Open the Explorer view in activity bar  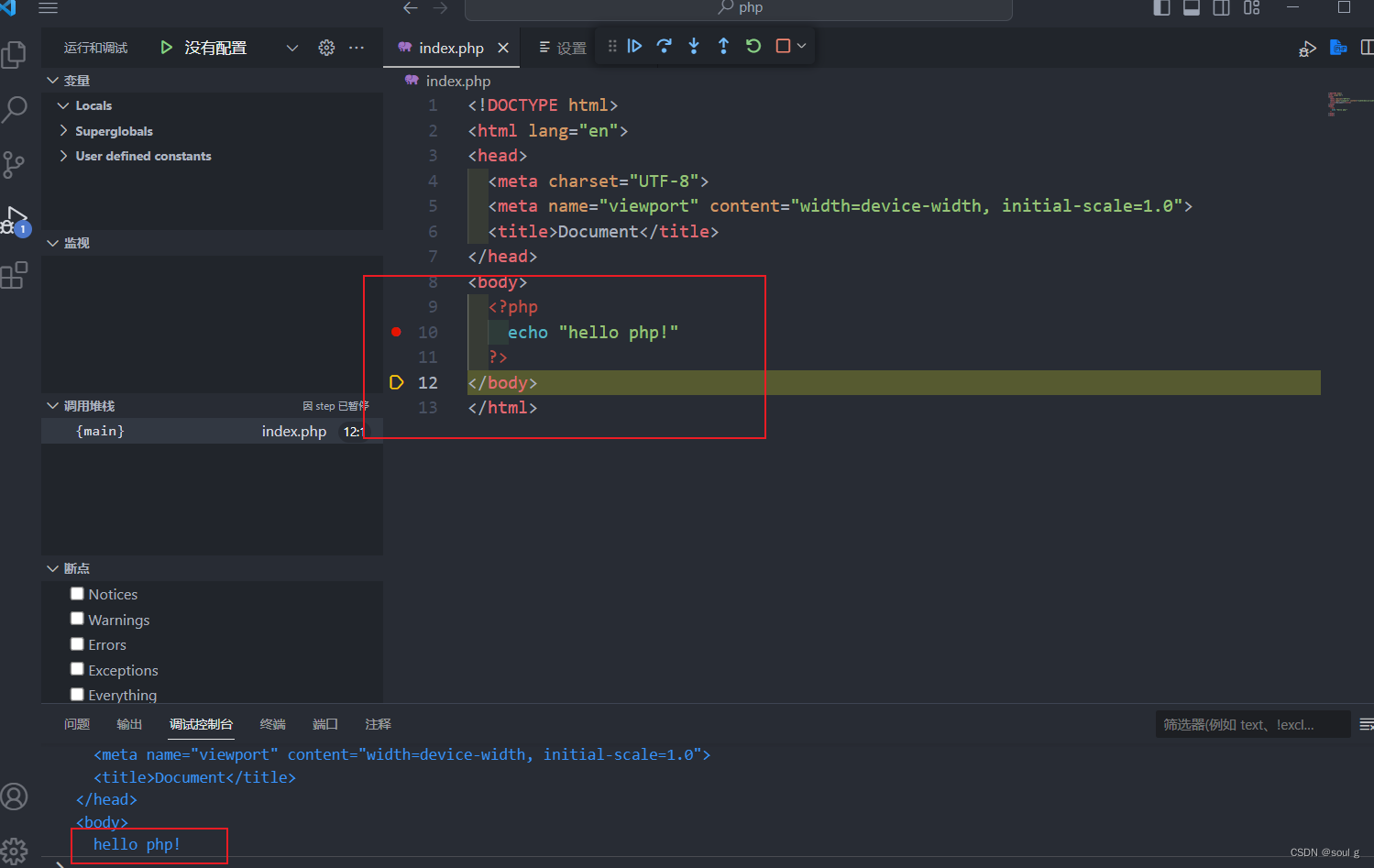(x=14, y=55)
